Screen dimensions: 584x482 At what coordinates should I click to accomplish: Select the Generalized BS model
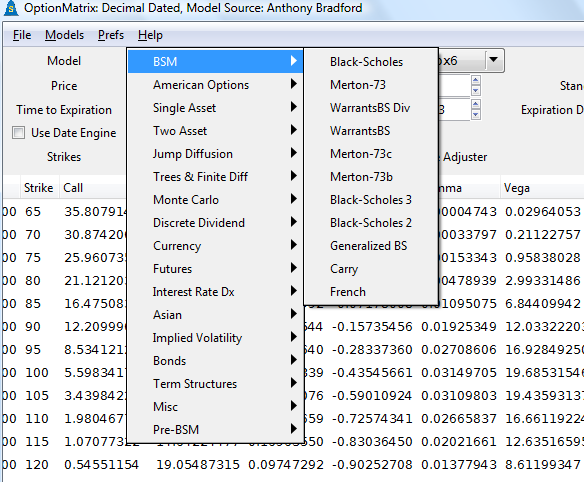point(371,246)
